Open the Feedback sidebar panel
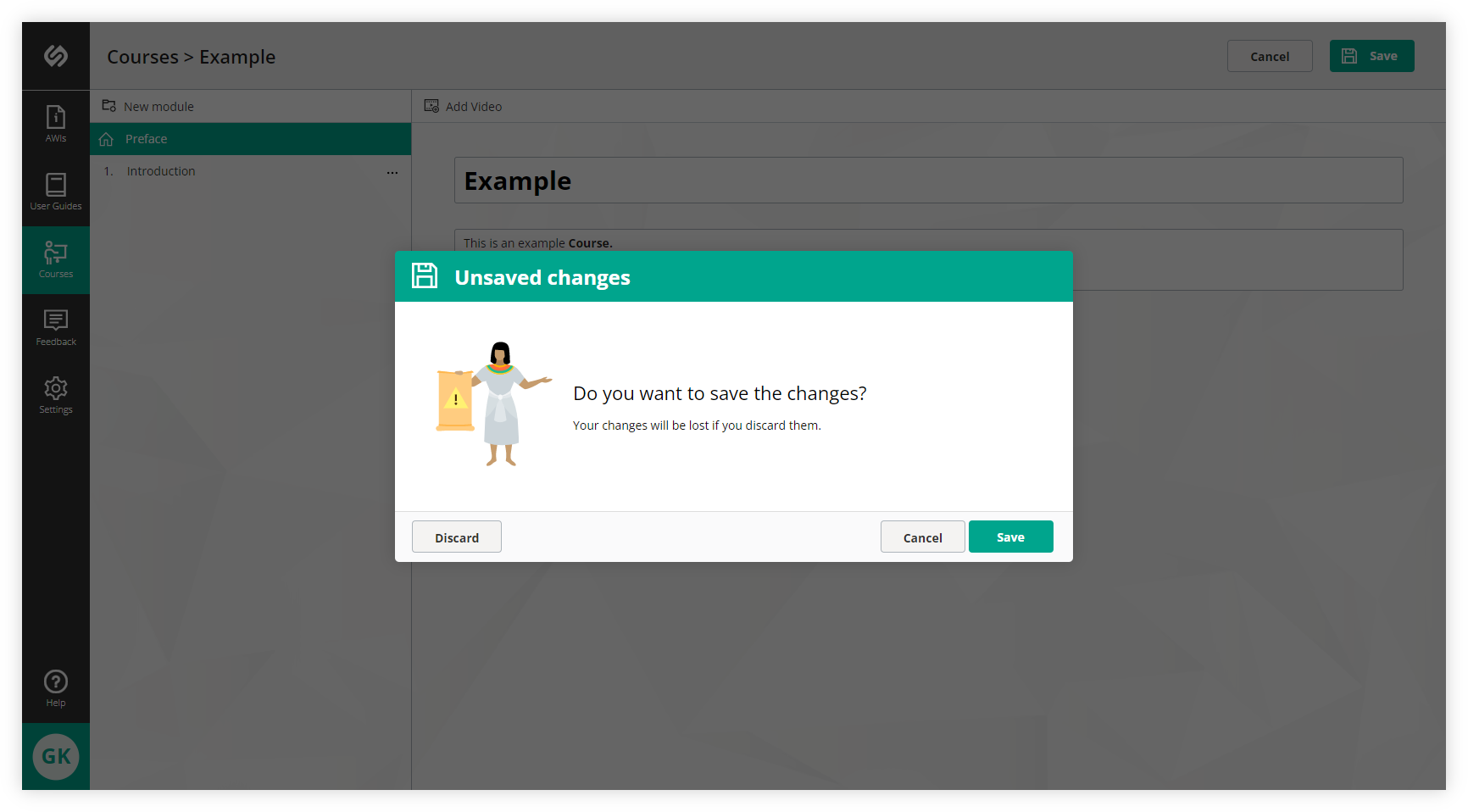Viewport: 1468px width, 812px height. tap(55, 326)
